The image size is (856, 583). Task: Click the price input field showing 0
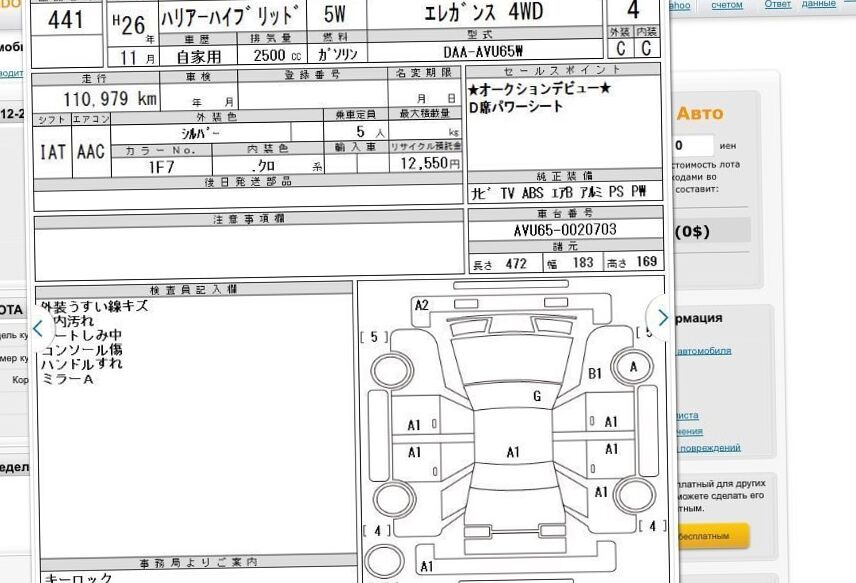[692, 146]
